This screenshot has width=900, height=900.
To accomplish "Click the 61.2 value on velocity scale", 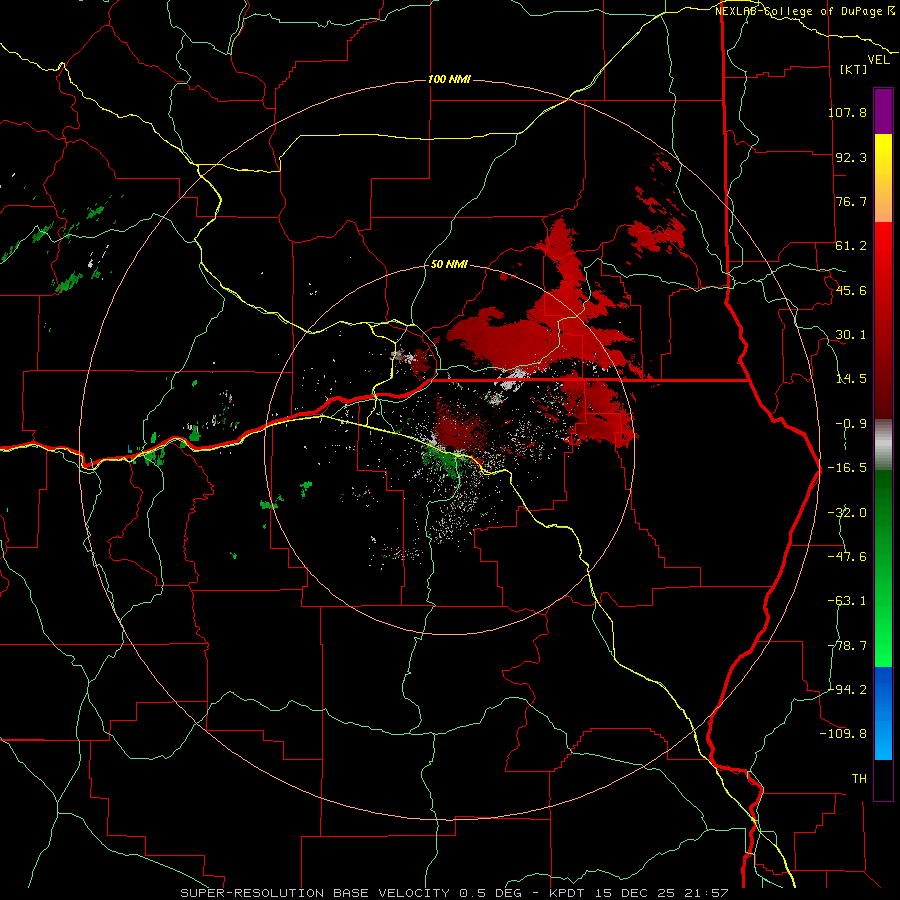I will click(x=851, y=246).
